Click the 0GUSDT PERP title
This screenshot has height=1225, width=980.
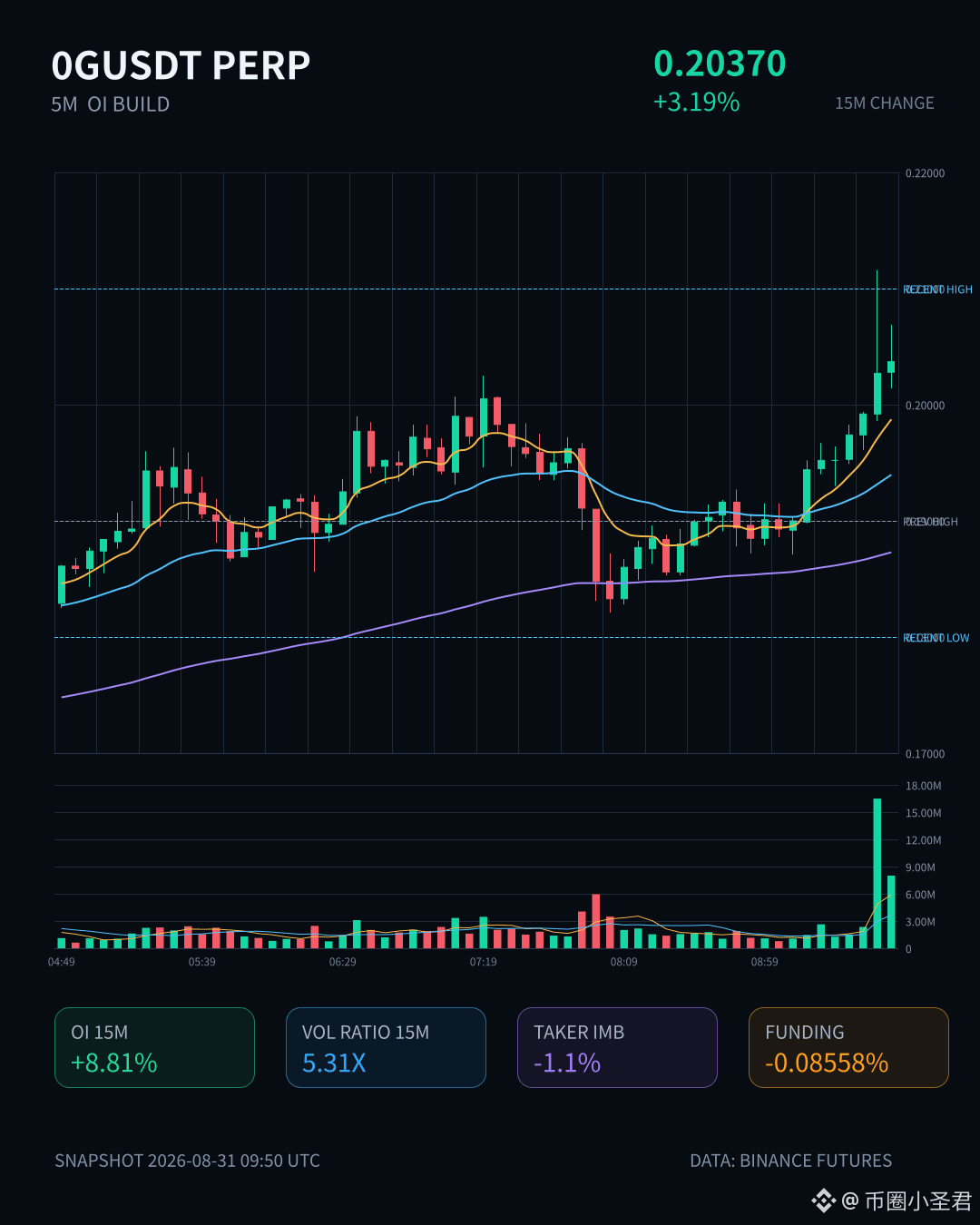[x=181, y=65]
